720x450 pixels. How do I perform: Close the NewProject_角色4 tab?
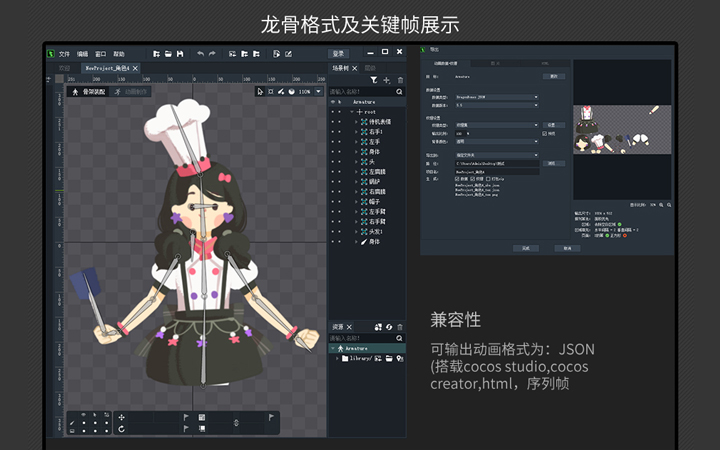pyautogui.click(x=135, y=68)
